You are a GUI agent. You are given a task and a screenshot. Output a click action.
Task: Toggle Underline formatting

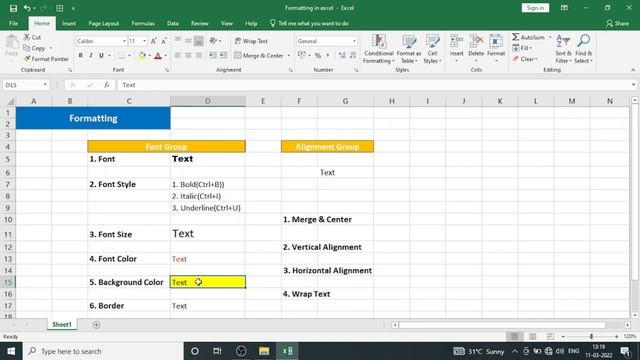[101, 56]
